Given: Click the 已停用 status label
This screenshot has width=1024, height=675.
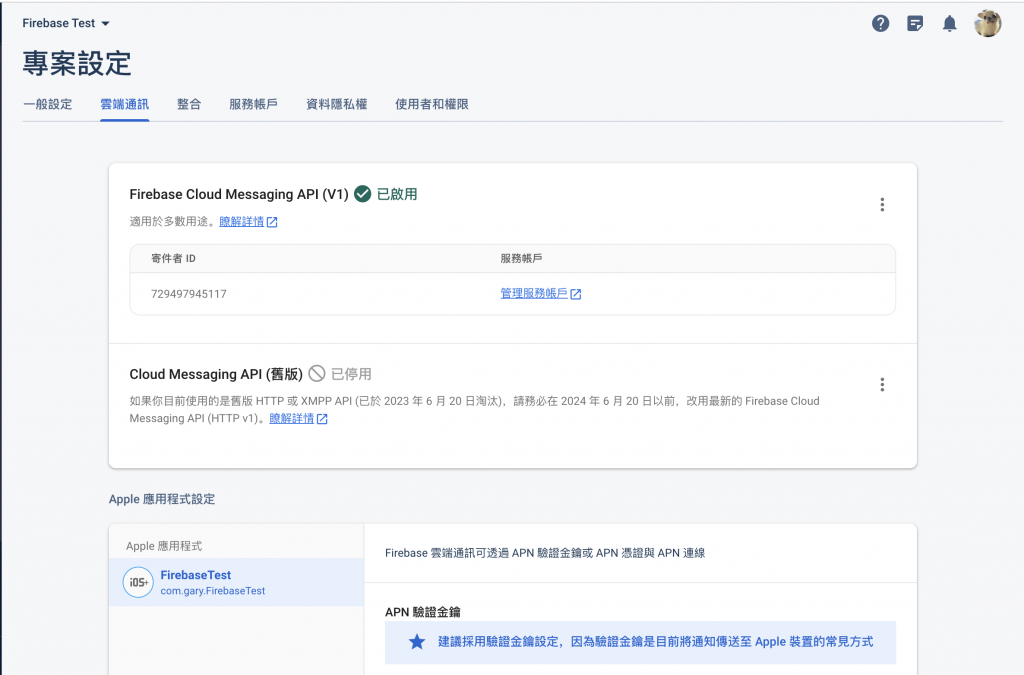Looking at the screenshot, I should (351, 374).
